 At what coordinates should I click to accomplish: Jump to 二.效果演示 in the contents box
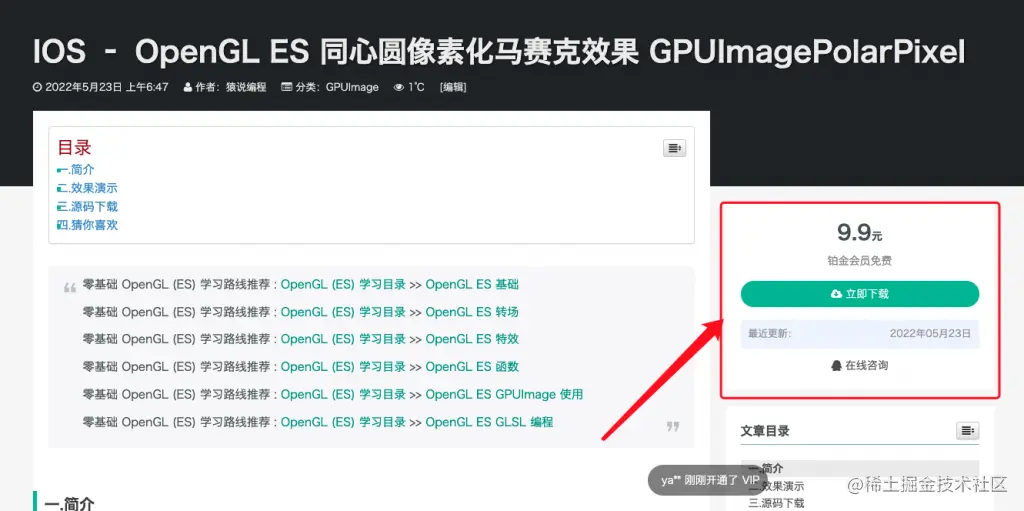coord(88,188)
